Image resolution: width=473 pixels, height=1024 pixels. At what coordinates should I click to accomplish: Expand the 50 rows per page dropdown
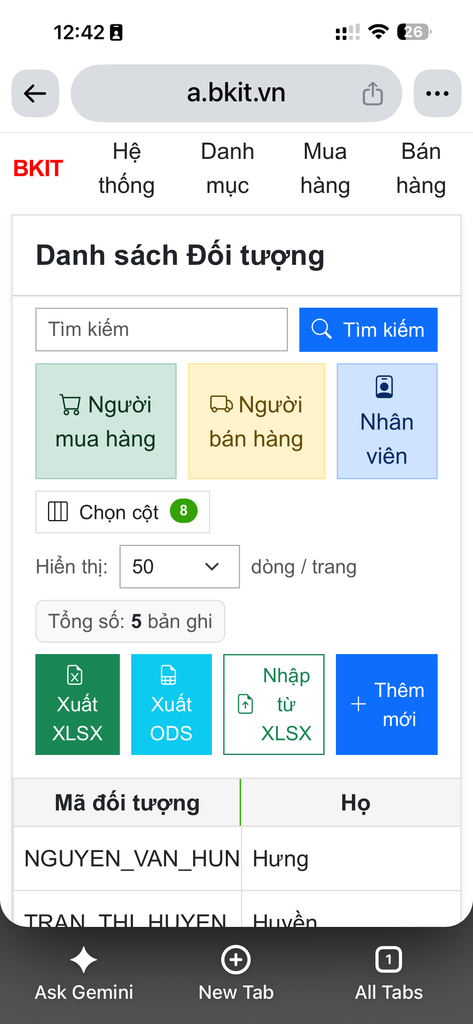pos(180,566)
